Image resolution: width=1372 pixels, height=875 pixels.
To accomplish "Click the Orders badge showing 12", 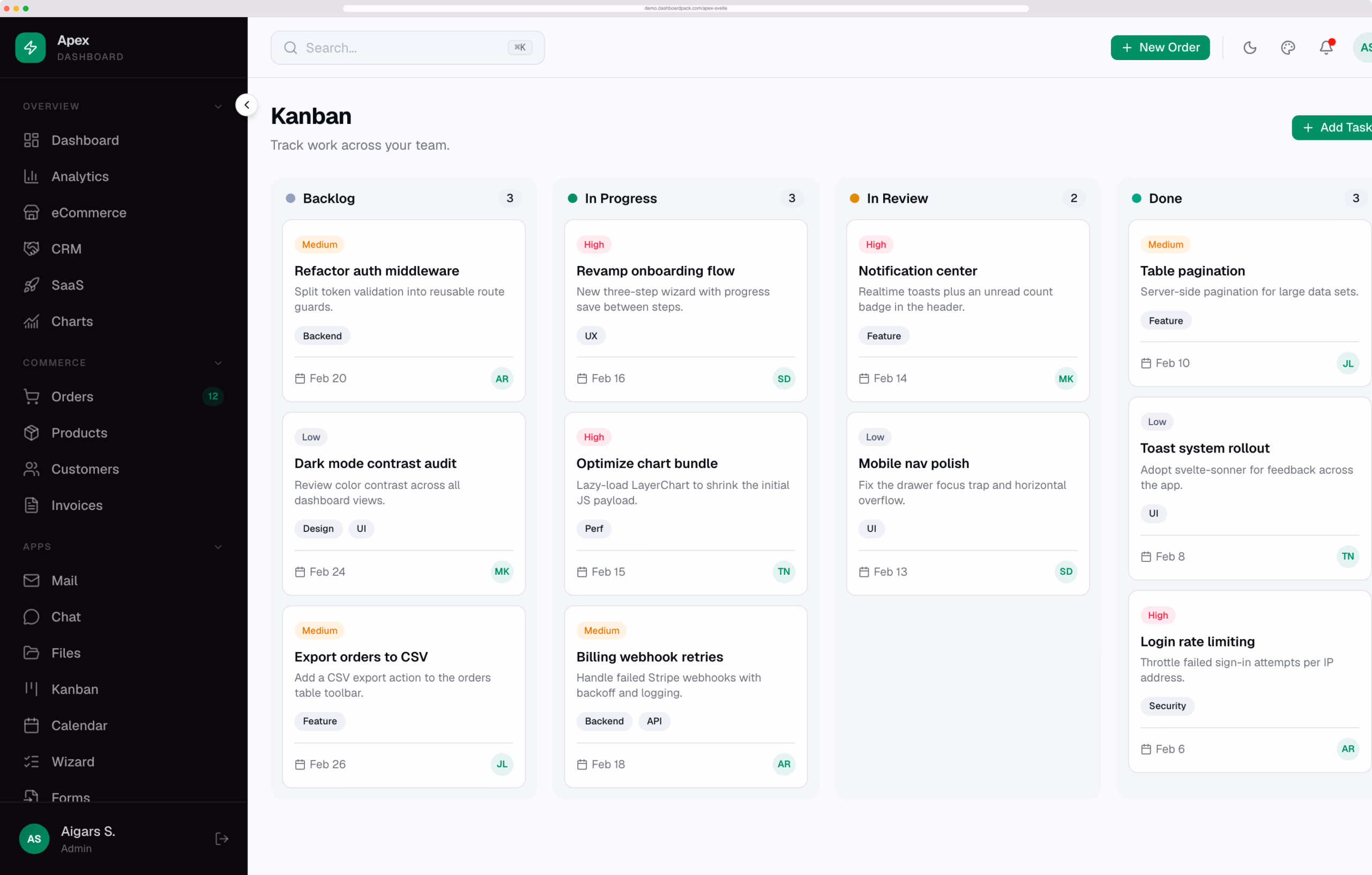I will coord(213,396).
